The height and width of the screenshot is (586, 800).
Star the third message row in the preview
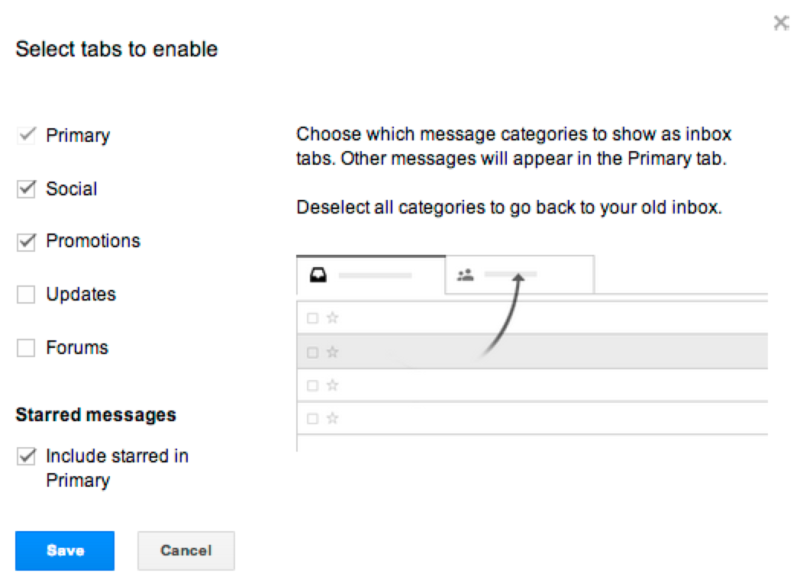pyautogui.click(x=331, y=384)
